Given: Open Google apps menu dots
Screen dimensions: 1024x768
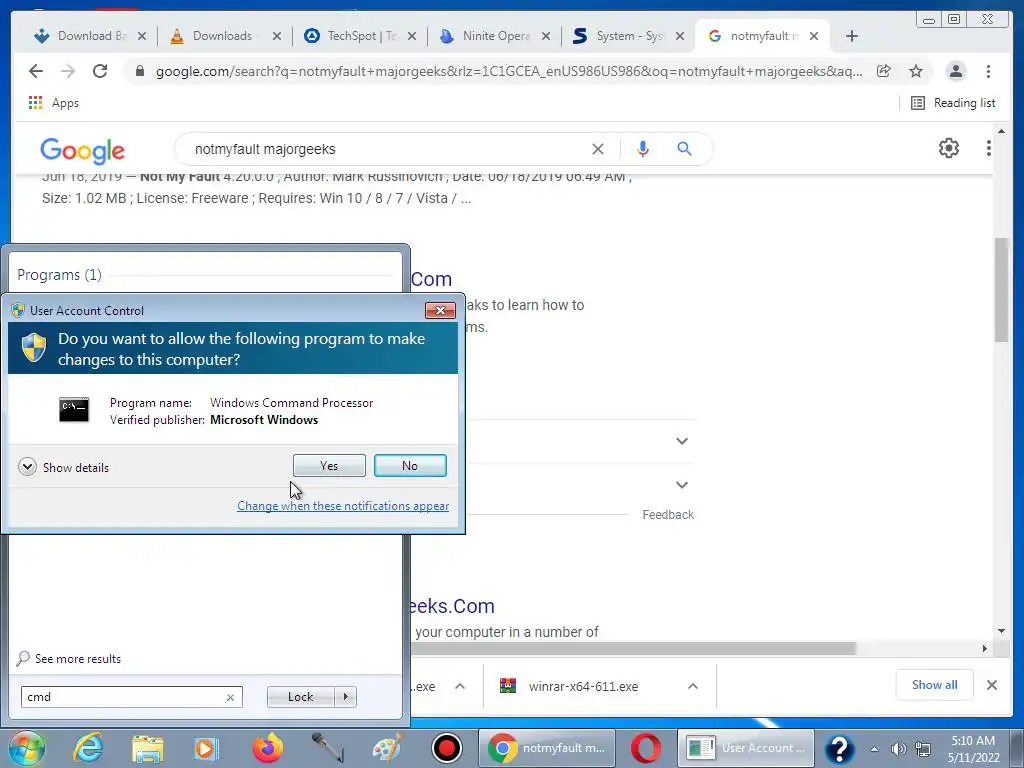Looking at the screenshot, I should (989, 148).
